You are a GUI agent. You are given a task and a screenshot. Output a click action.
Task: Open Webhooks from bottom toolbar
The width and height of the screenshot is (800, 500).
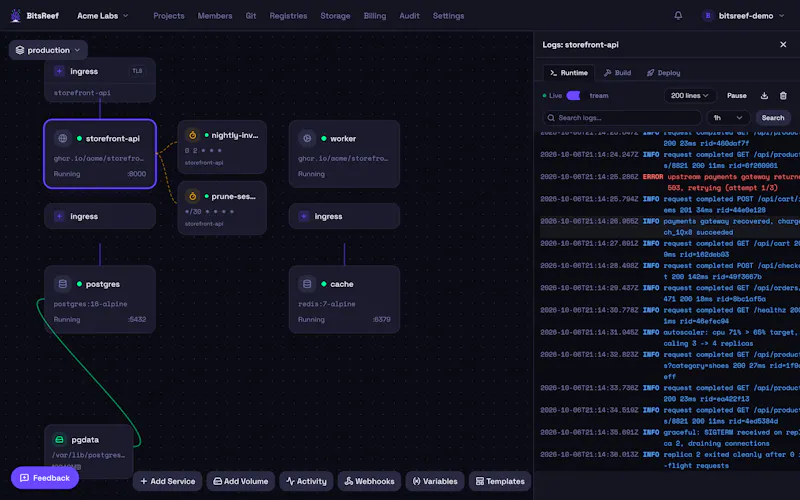point(369,481)
